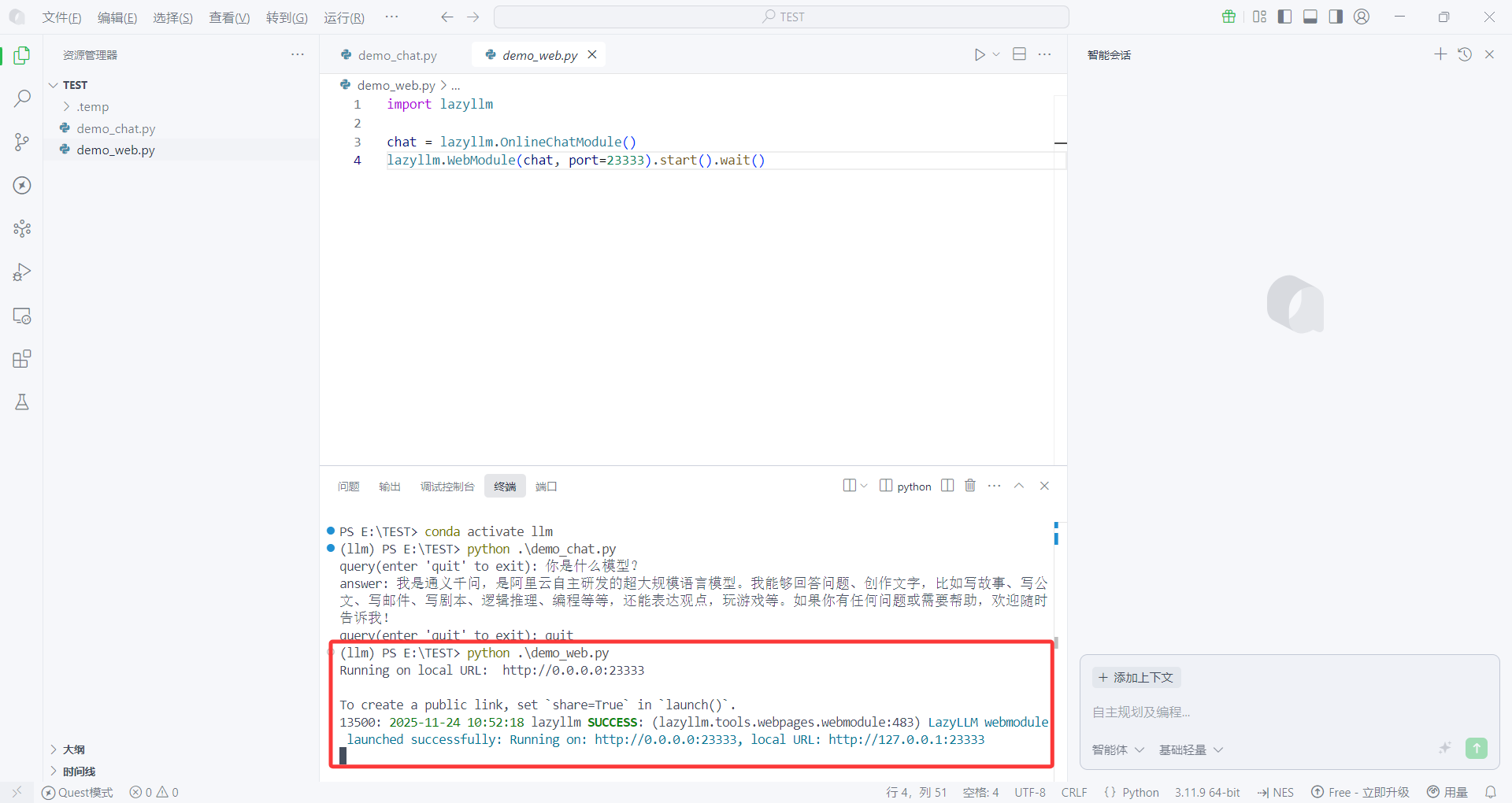Image resolution: width=1512 pixels, height=803 pixels.
Task: Maximize the panel size chevron
Action: click(1019, 486)
